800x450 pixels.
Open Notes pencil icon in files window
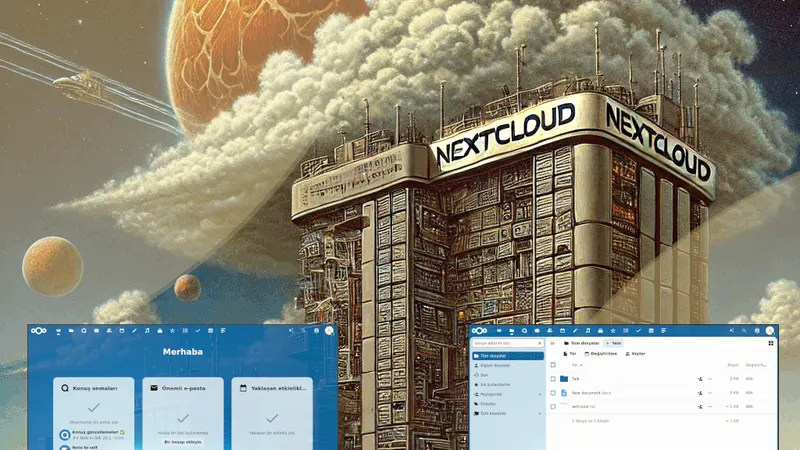tap(575, 331)
